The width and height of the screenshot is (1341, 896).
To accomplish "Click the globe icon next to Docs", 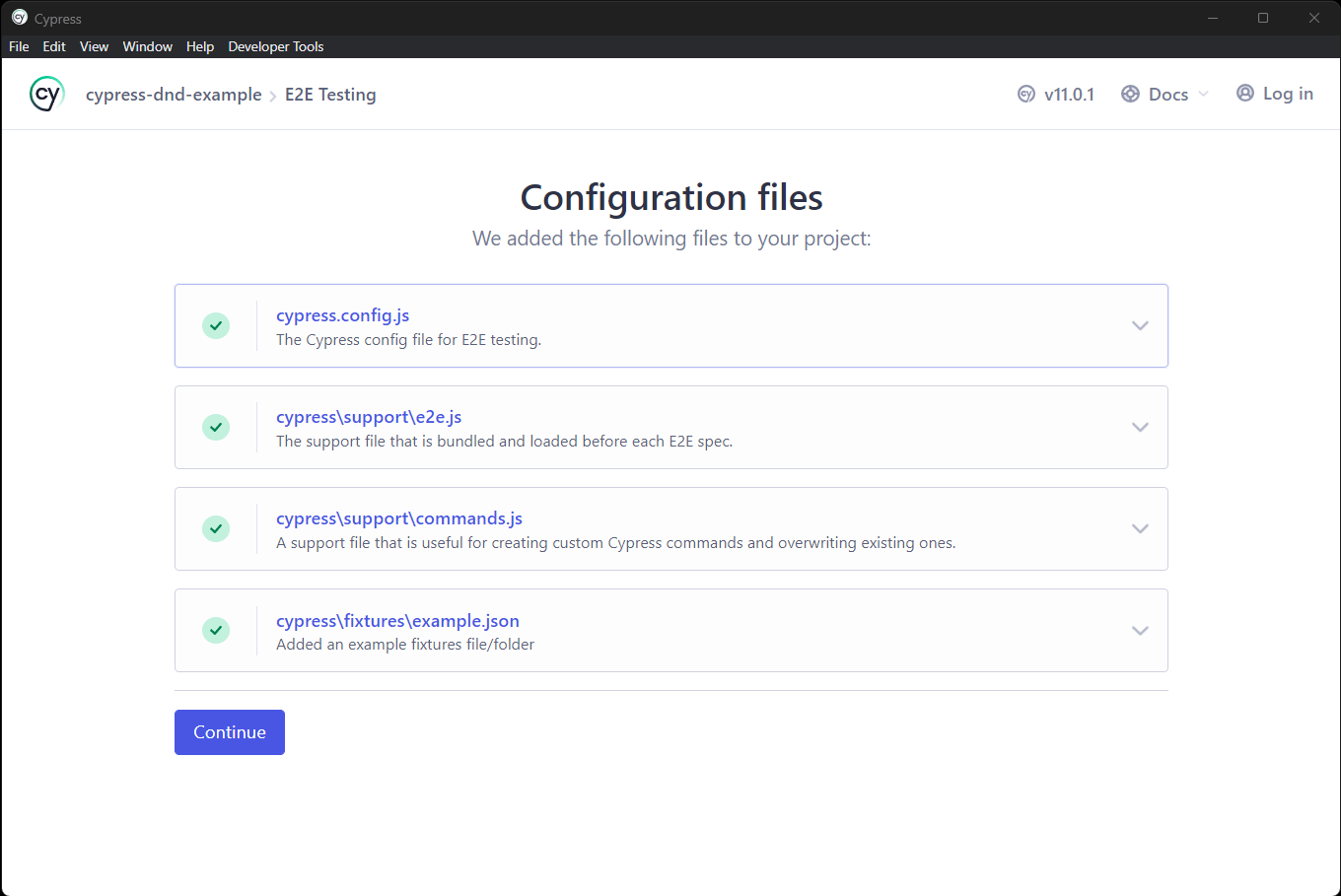I will coord(1130,94).
